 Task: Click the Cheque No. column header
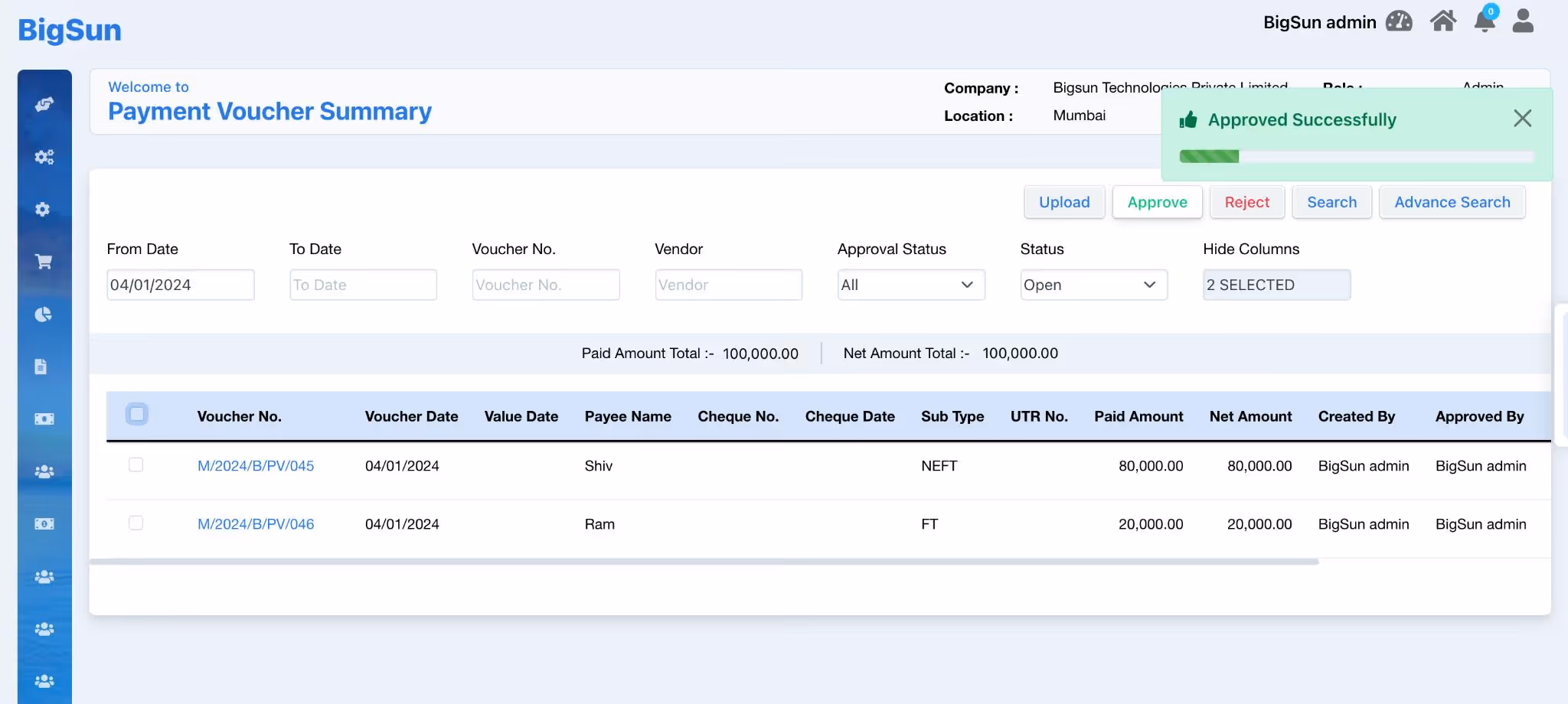point(738,416)
